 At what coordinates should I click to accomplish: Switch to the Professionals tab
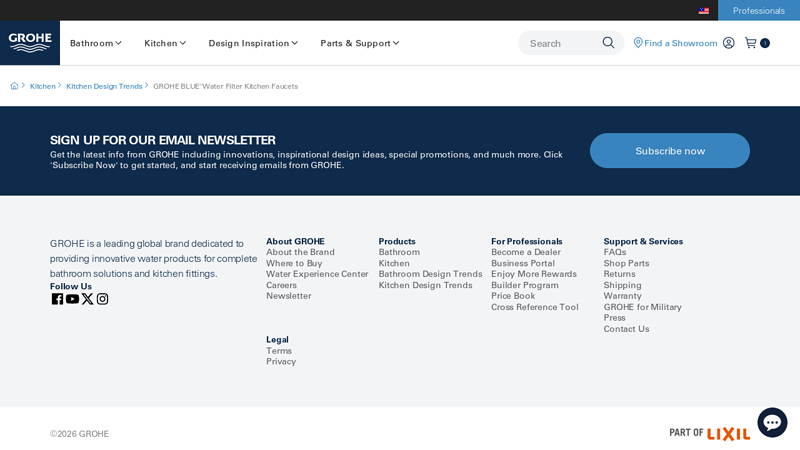tap(758, 11)
